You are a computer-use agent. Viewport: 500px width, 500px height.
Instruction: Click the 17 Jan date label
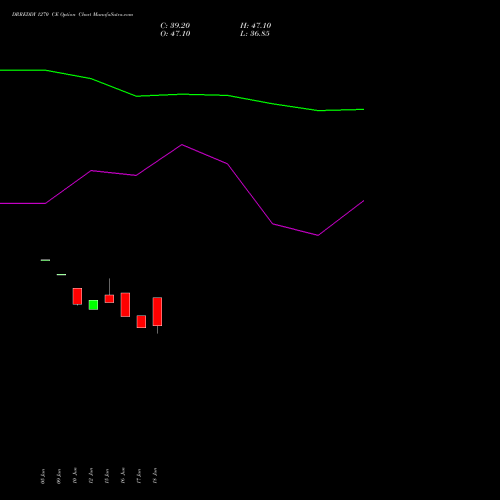139,476
